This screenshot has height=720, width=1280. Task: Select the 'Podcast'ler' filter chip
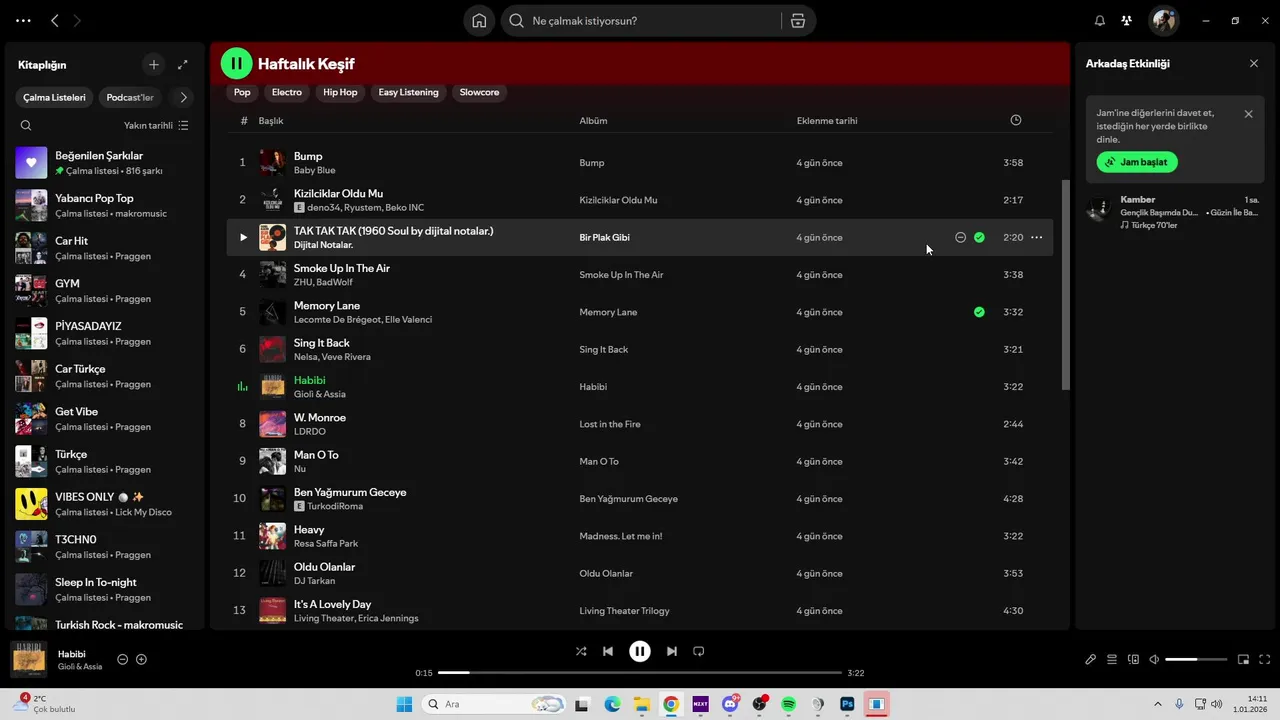130,97
